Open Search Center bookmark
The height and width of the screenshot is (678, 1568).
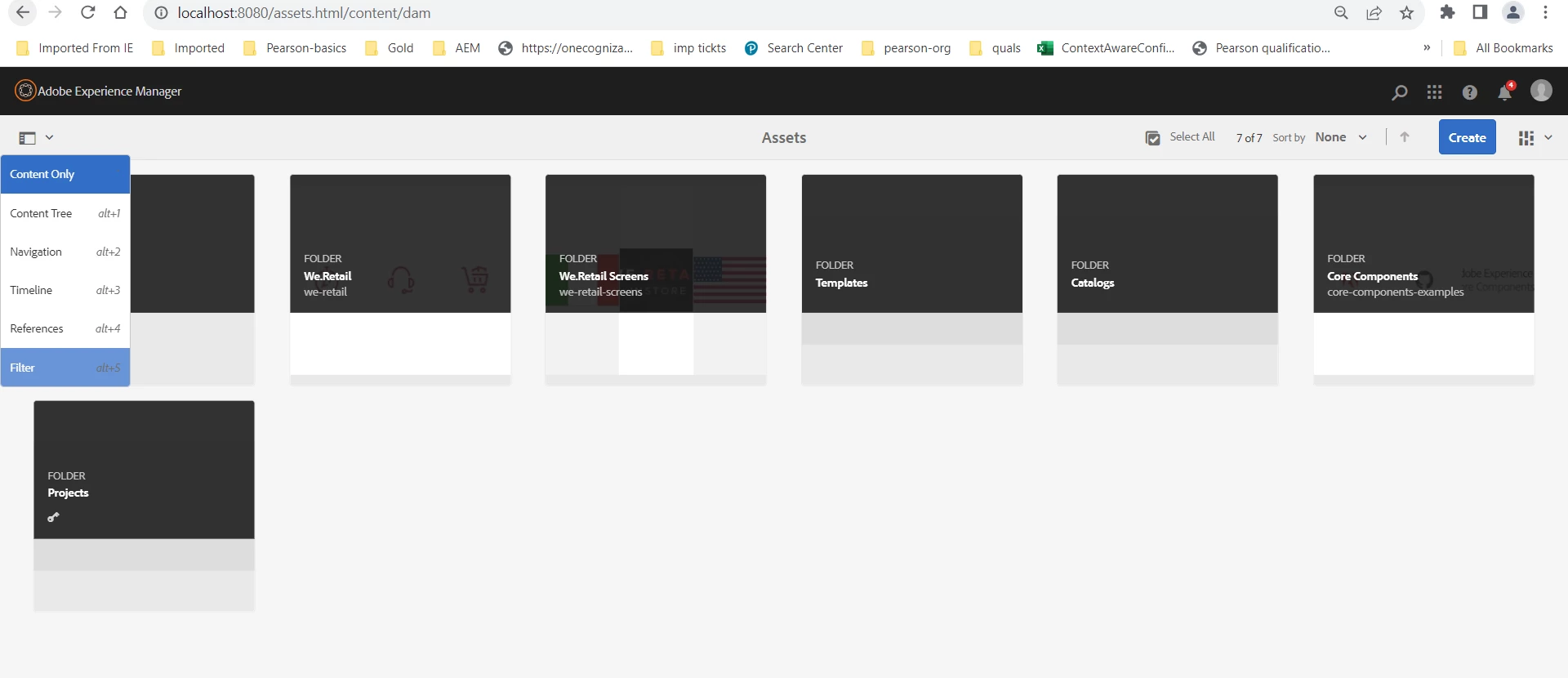click(794, 48)
